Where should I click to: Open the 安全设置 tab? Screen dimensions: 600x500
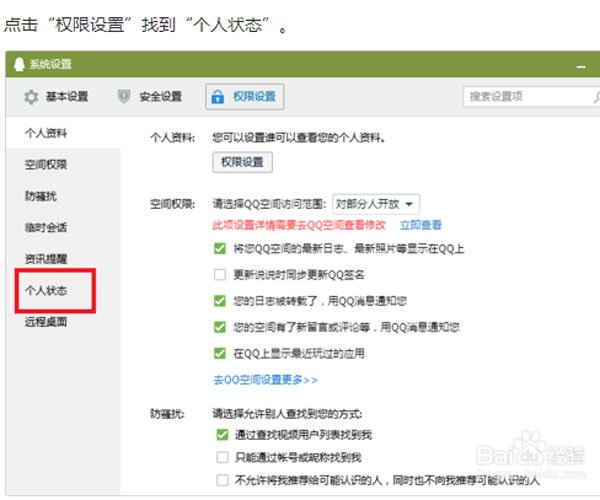point(150,97)
